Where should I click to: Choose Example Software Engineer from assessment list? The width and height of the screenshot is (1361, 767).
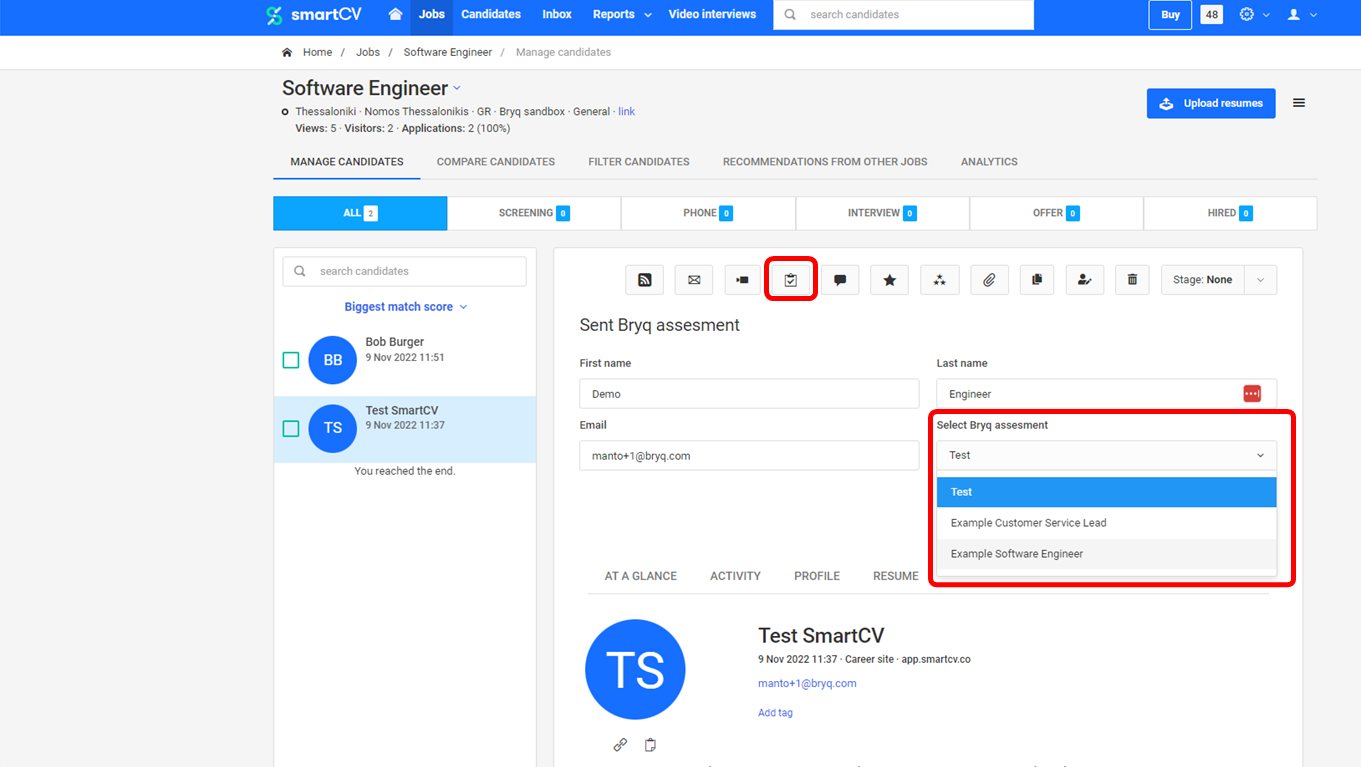tap(1017, 554)
